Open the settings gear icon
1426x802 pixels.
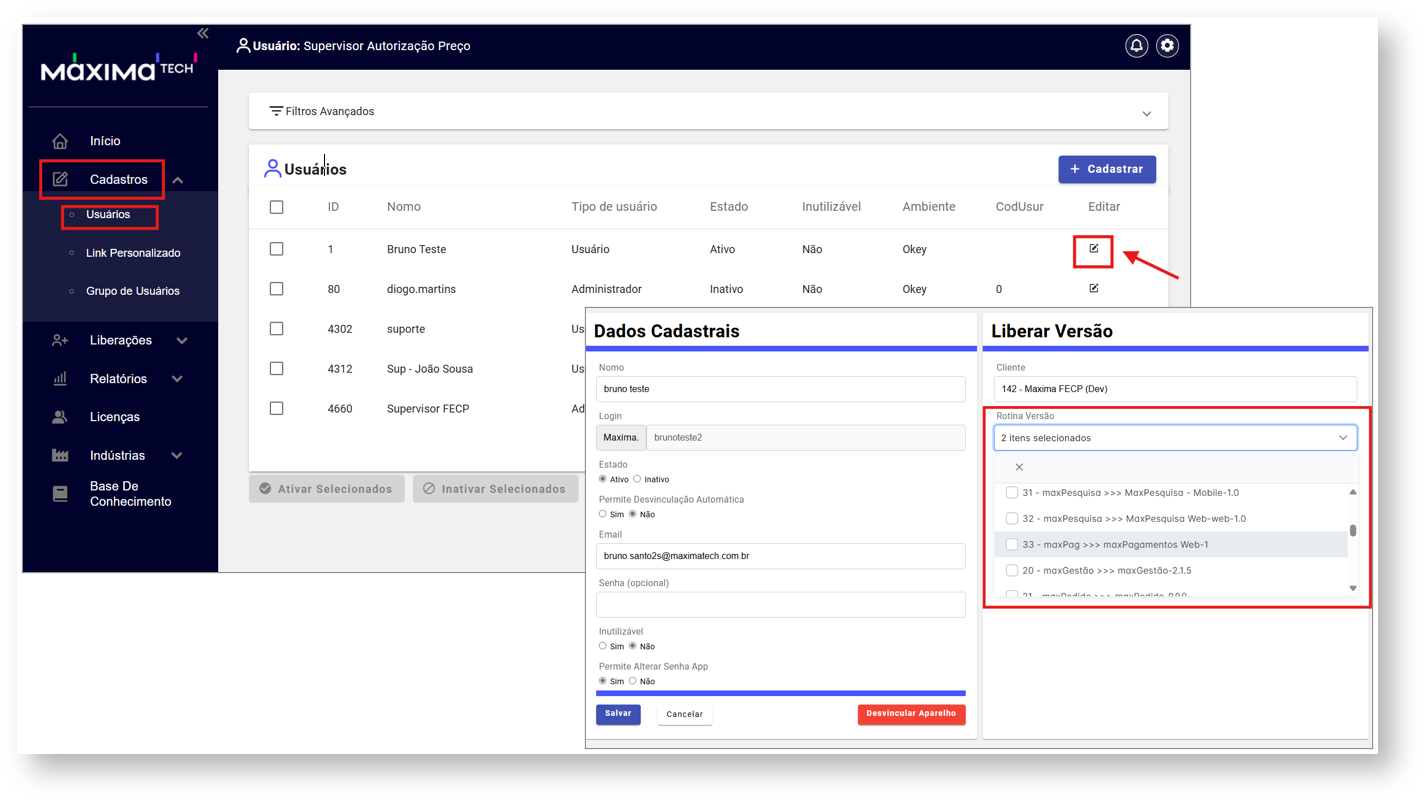[1167, 46]
